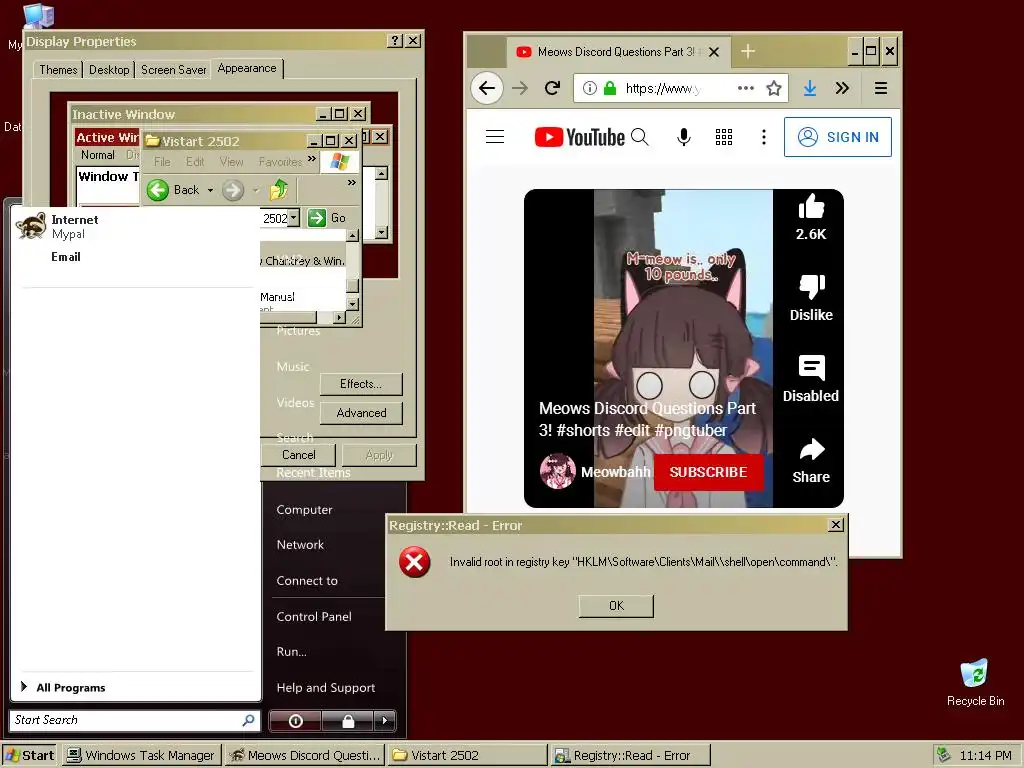
Task: Click the browser back arrow button
Action: coord(487,88)
